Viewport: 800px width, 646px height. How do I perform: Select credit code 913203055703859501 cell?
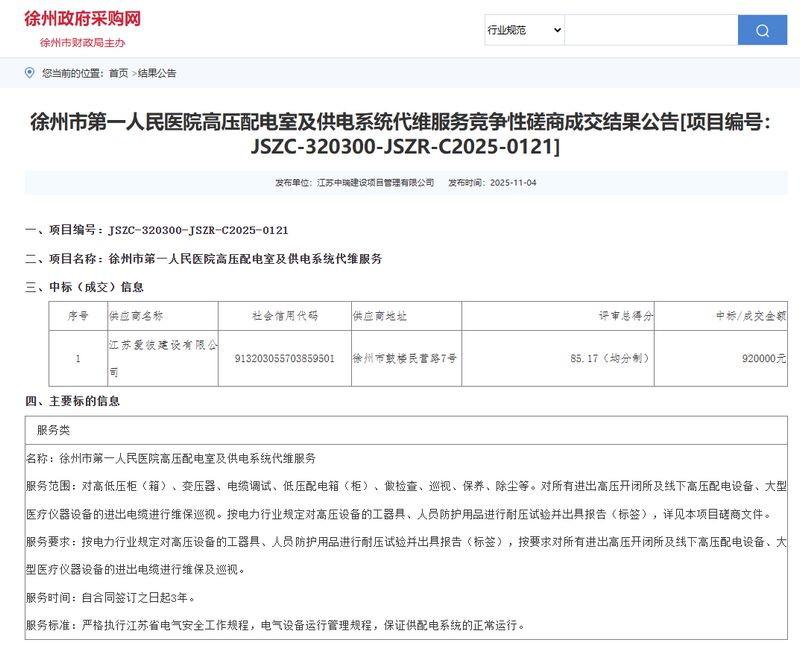coord(284,358)
